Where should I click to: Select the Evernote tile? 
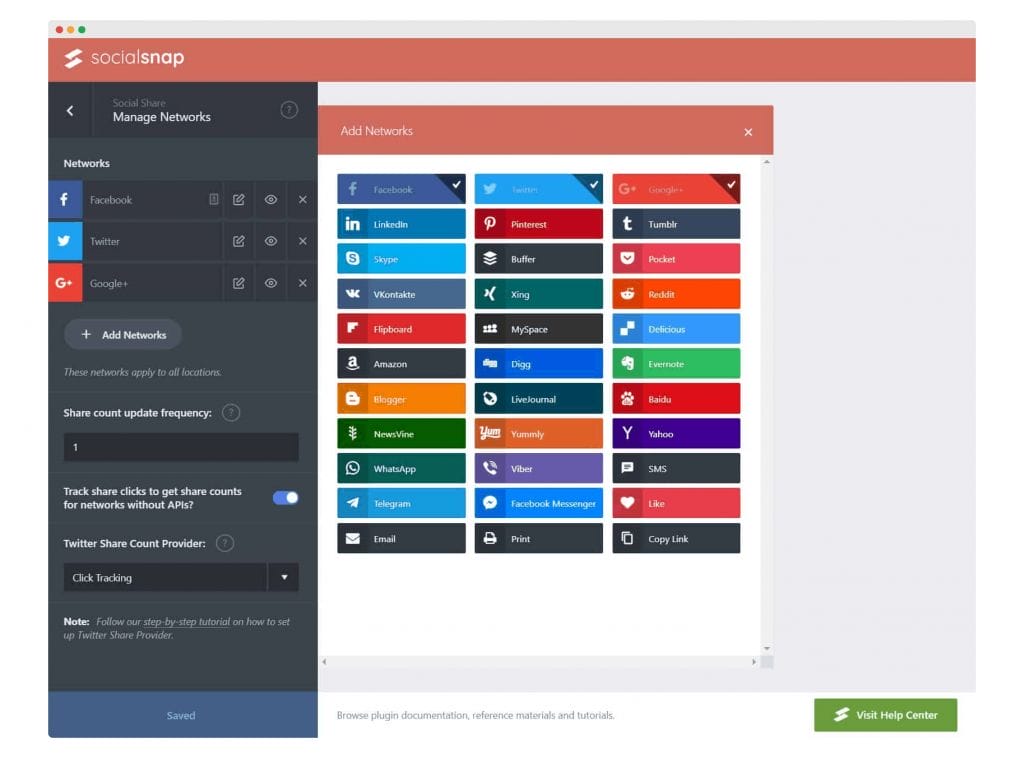pyautogui.click(x=676, y=364)
